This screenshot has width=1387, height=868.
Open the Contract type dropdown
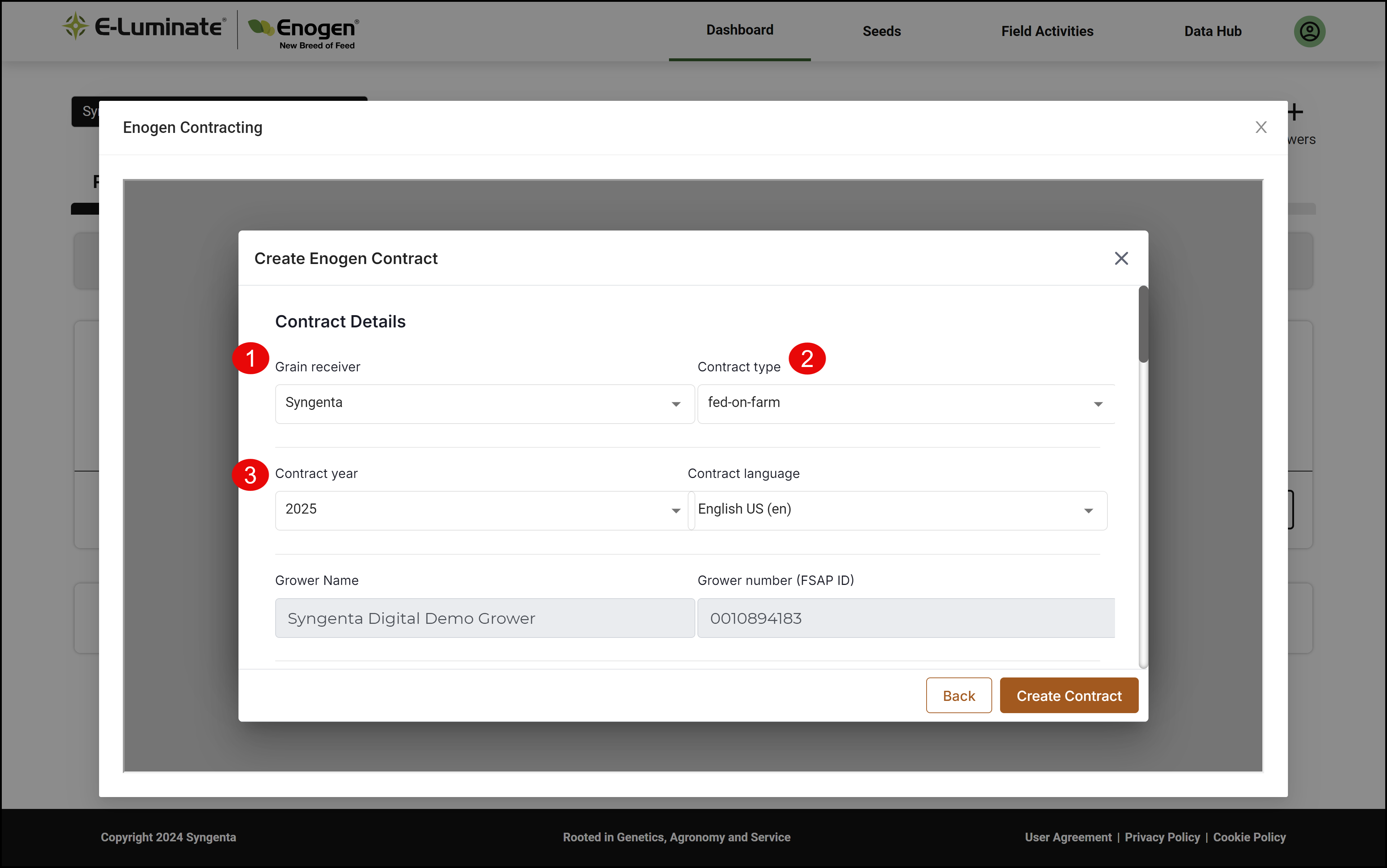[906, 404]
